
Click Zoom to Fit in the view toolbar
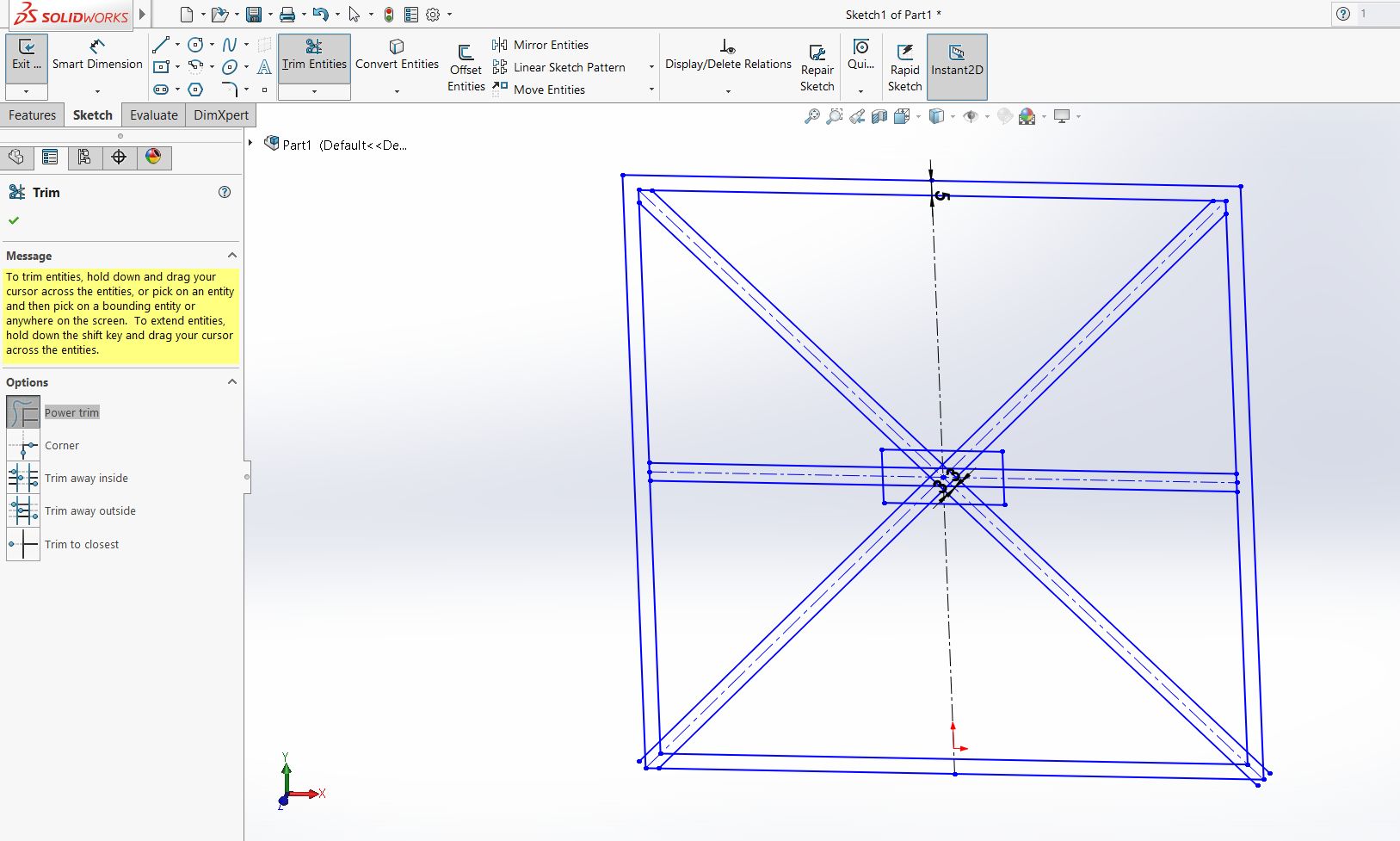pos(811,116)
